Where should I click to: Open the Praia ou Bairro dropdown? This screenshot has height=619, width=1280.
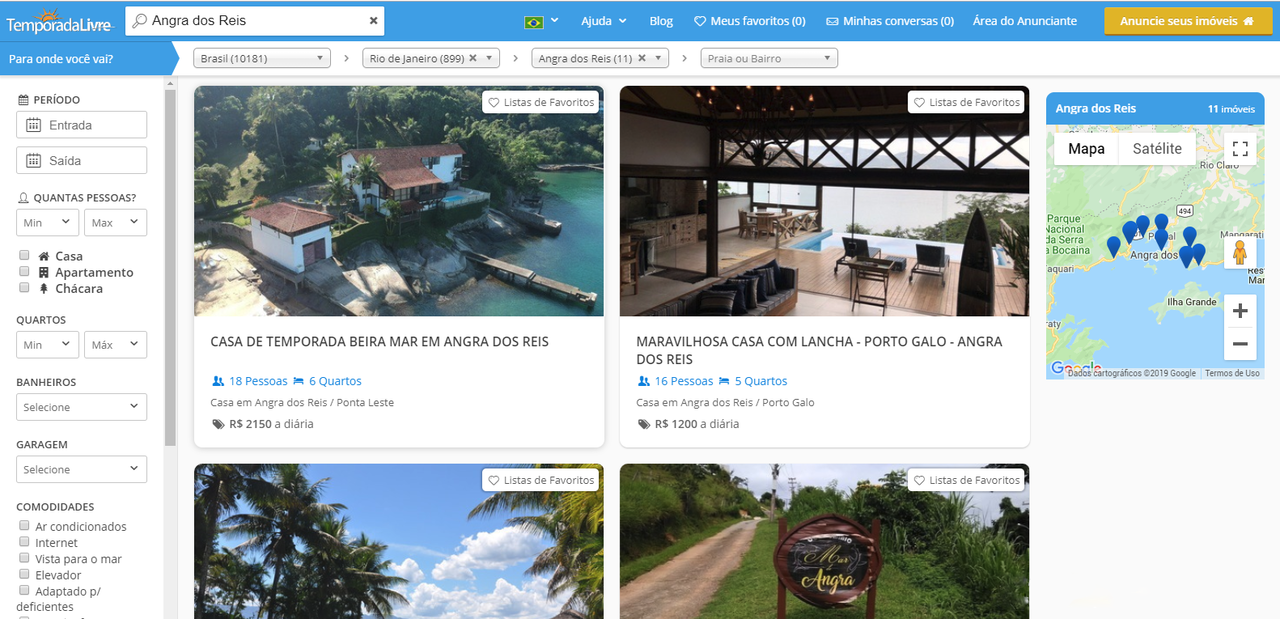click(x=768, y=58)
